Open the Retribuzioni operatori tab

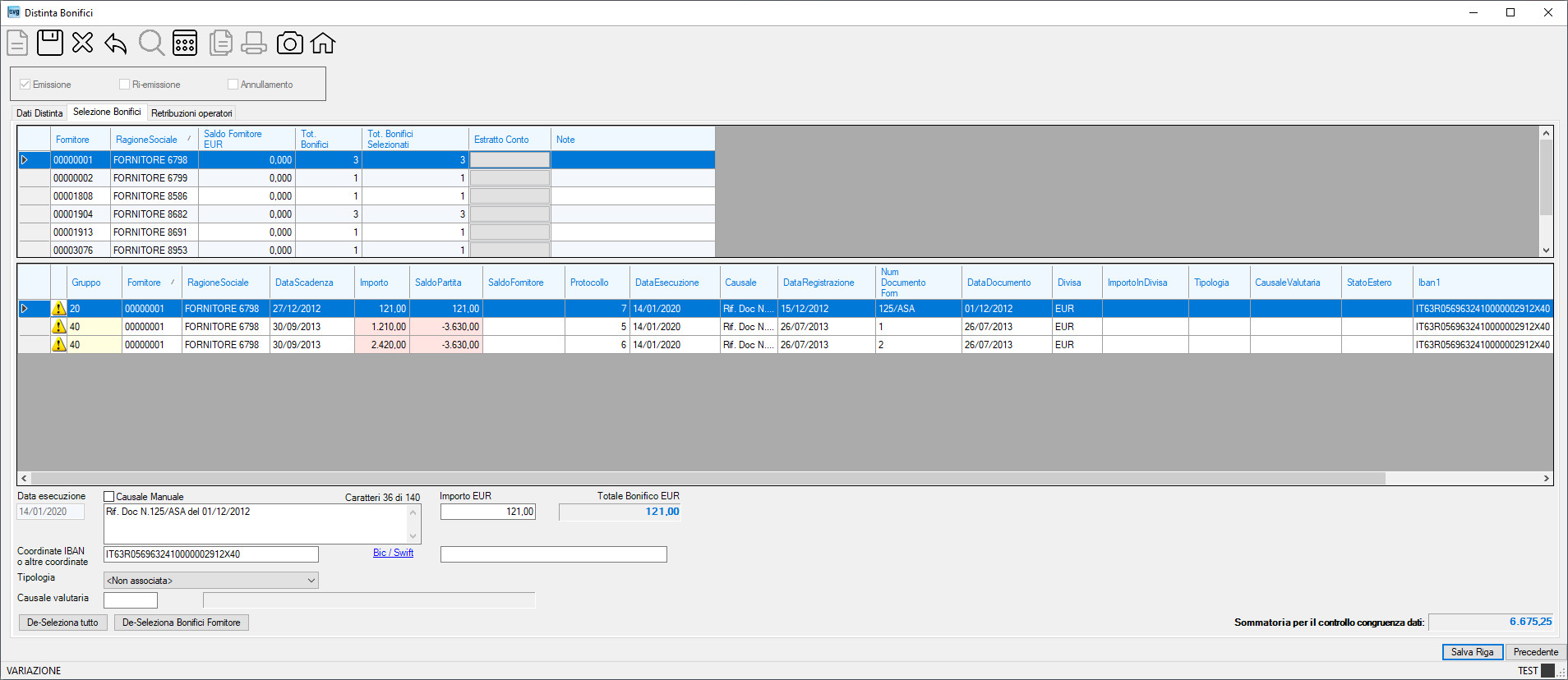[x=191, y=113]
